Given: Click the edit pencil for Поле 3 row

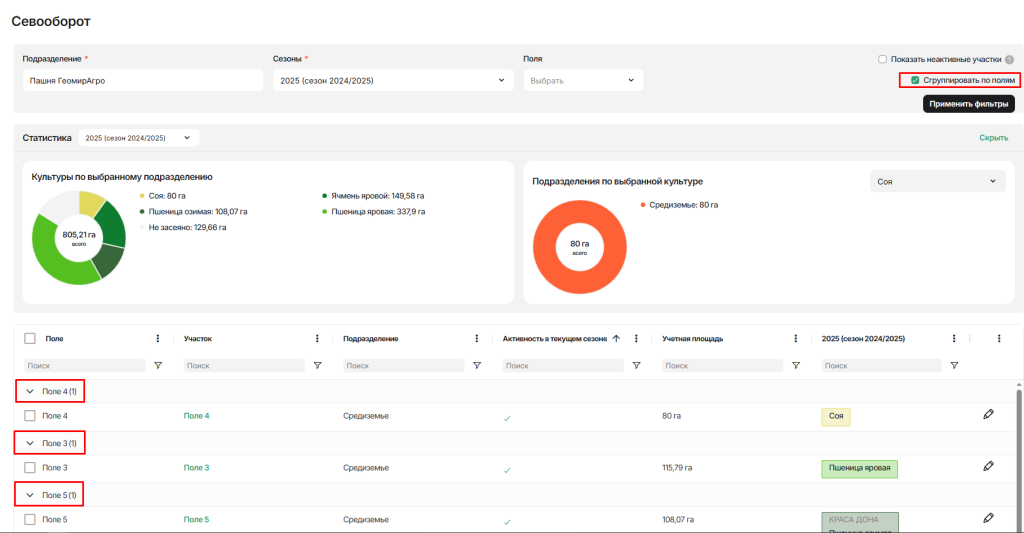Looking at the screenshot, I should [988, 466].
